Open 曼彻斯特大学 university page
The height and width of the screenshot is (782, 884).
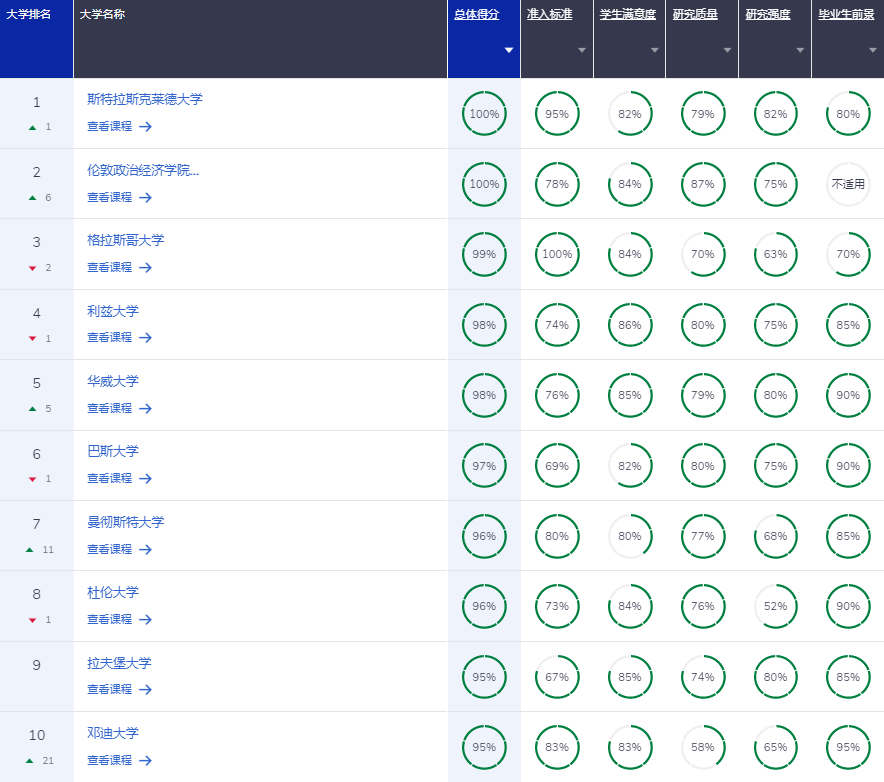pos(126,522)
